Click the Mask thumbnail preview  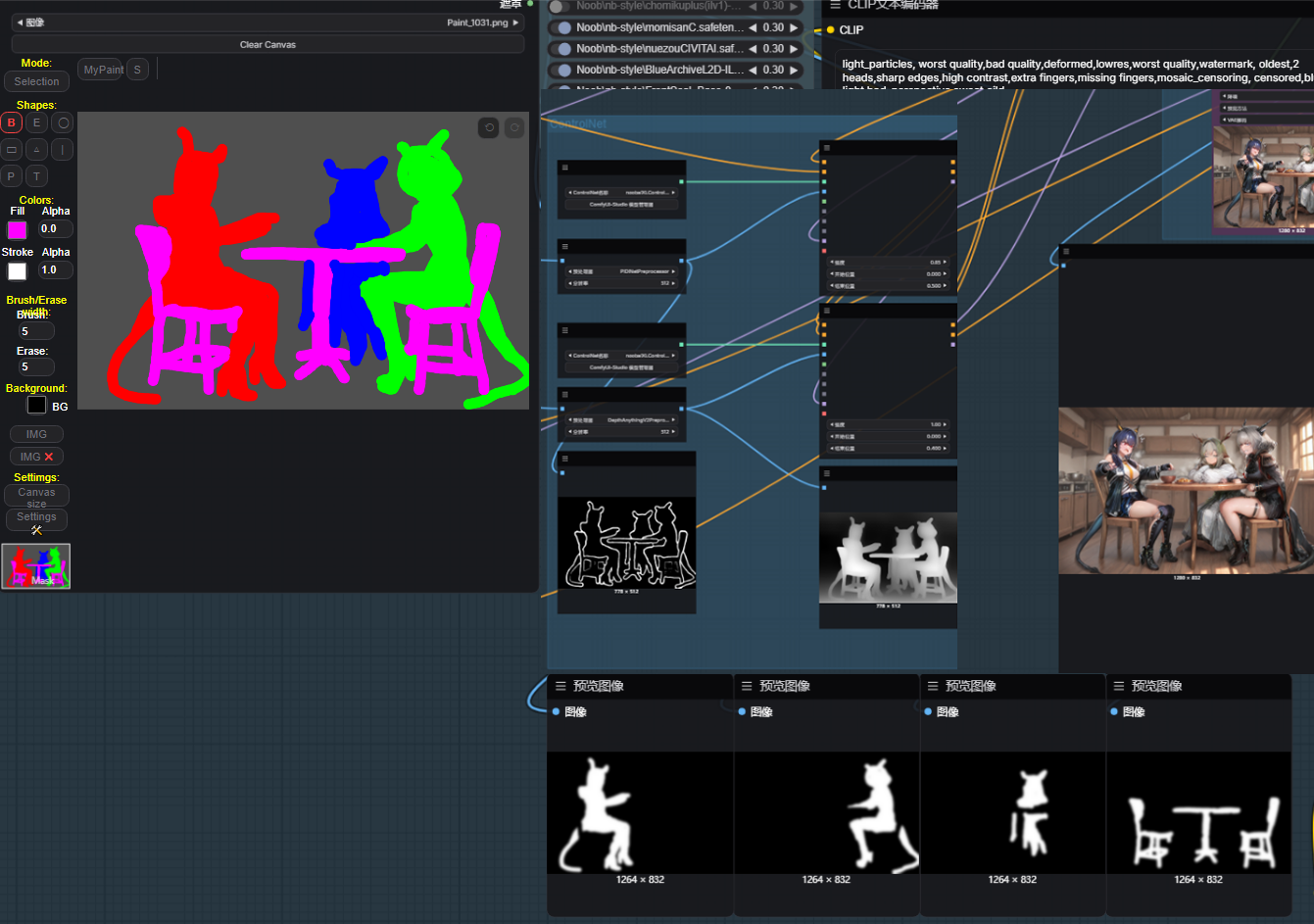(36, 566)
